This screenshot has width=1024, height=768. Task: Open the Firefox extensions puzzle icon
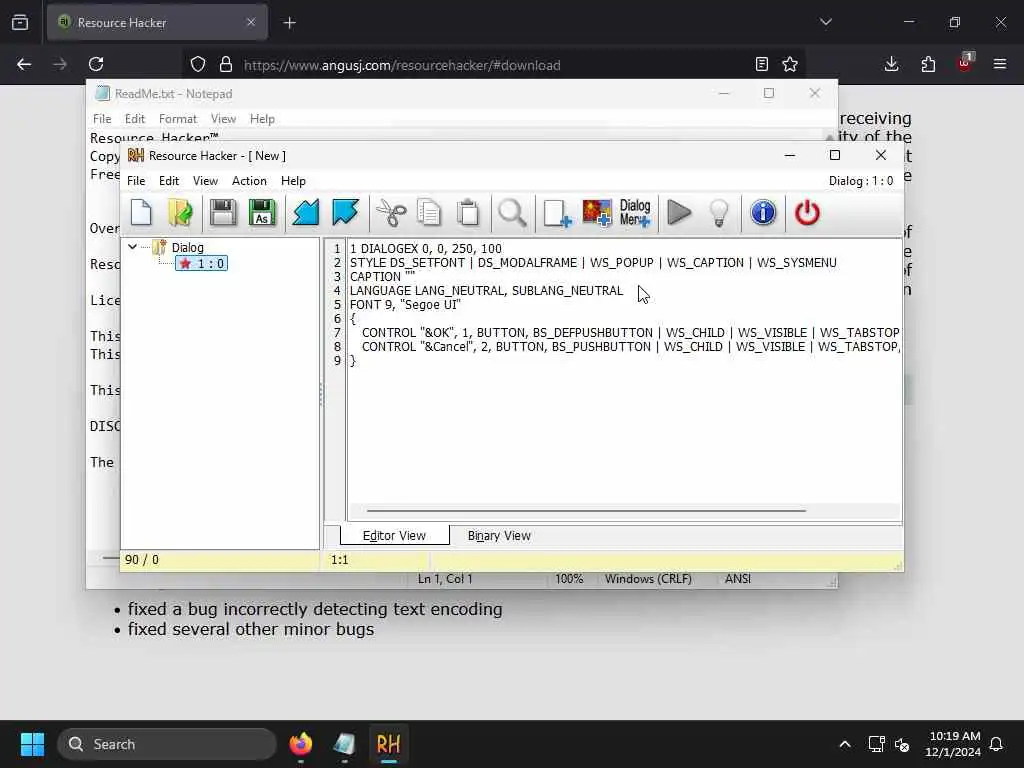[928, 64]
